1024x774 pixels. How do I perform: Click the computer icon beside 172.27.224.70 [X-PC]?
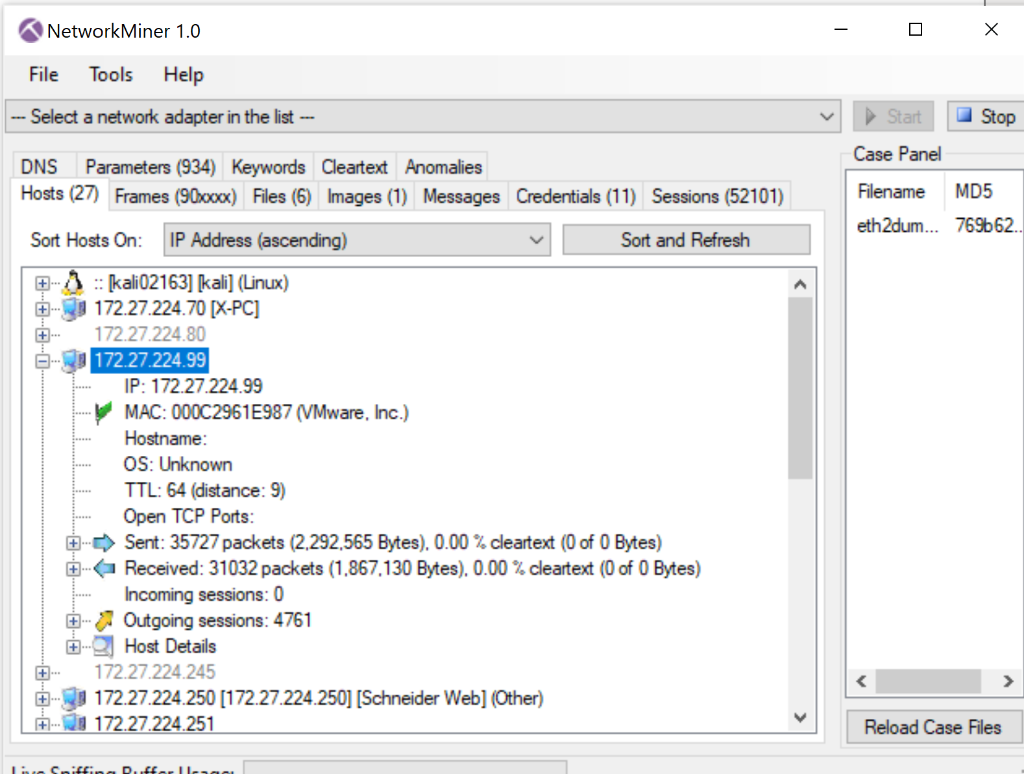point(73,308)
